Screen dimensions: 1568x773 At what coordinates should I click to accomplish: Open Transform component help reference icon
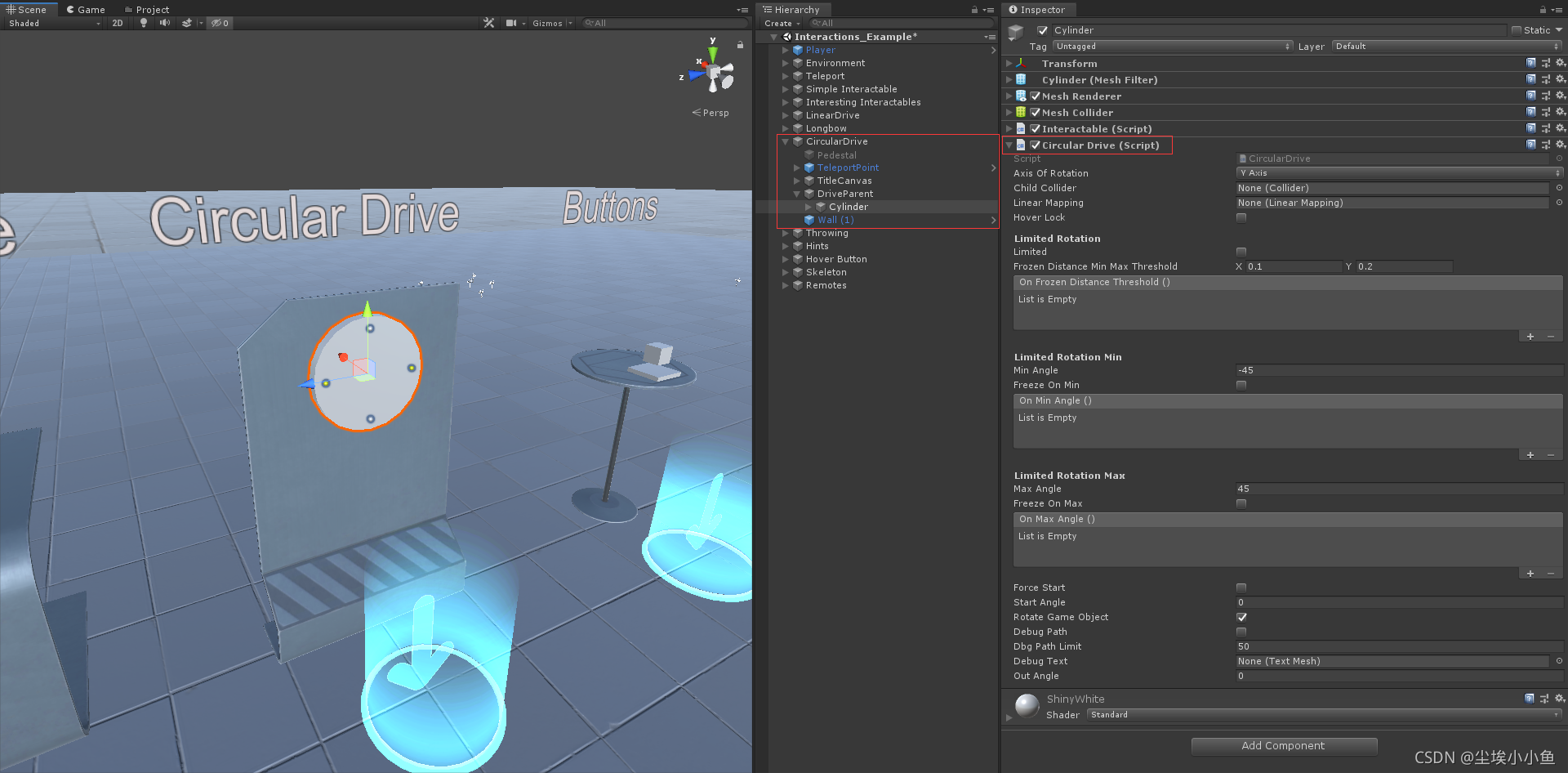[x=1530, y=63]
